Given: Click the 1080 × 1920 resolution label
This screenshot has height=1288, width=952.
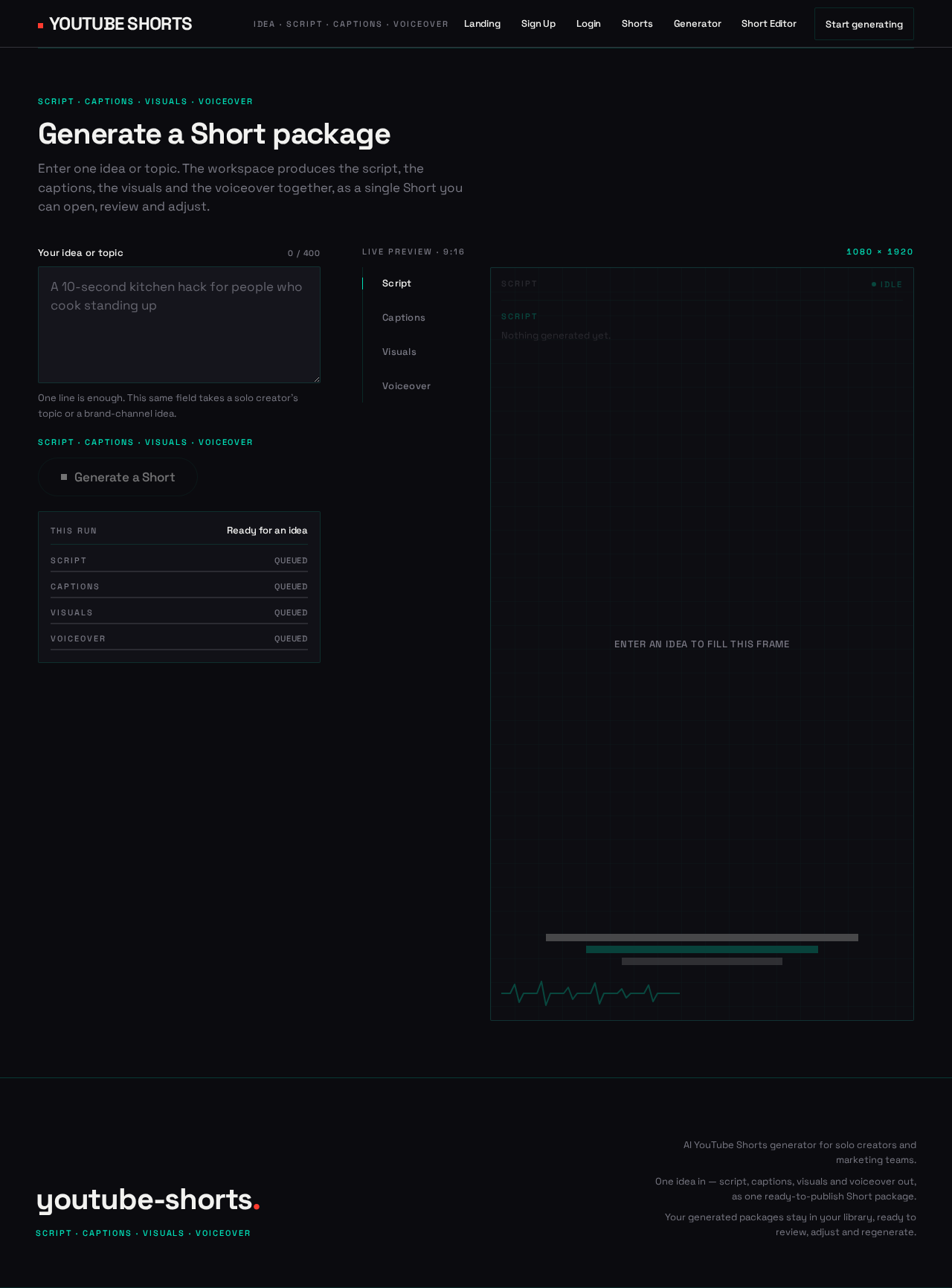Looking at the screenshot, I should click(880, 251).
